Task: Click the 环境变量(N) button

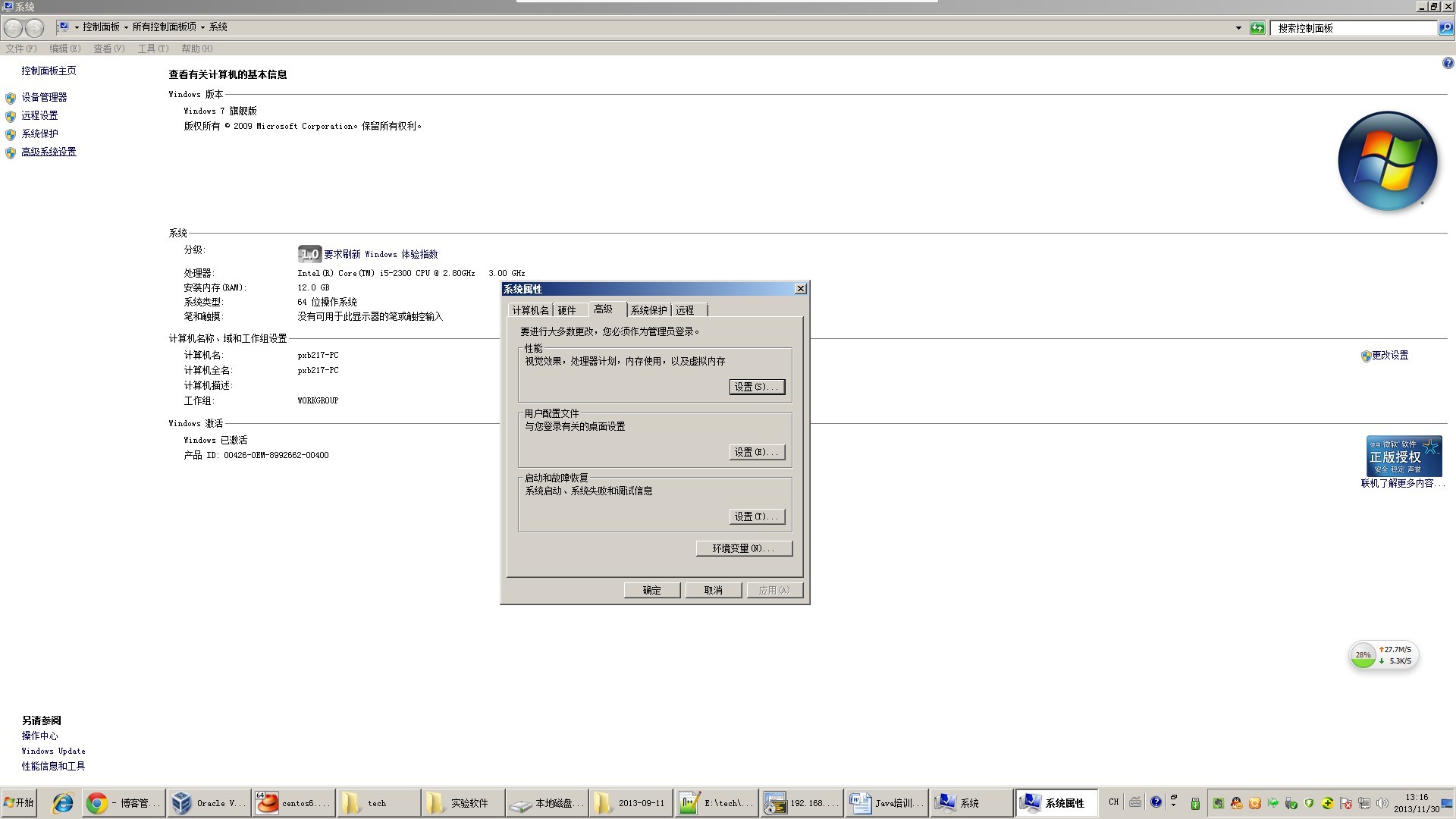Action: 744,548
